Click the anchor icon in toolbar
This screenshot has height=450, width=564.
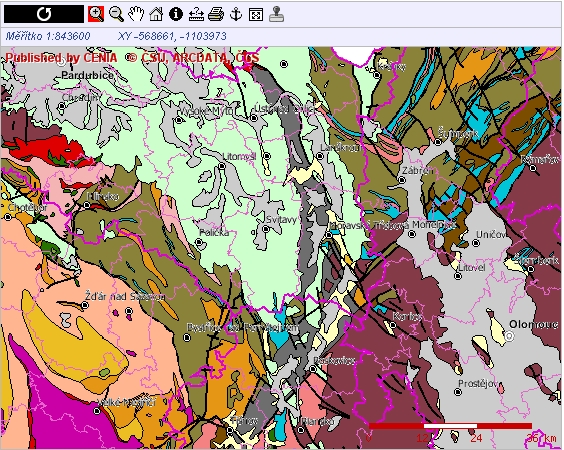pyautogui.click(x=236, y=14)
